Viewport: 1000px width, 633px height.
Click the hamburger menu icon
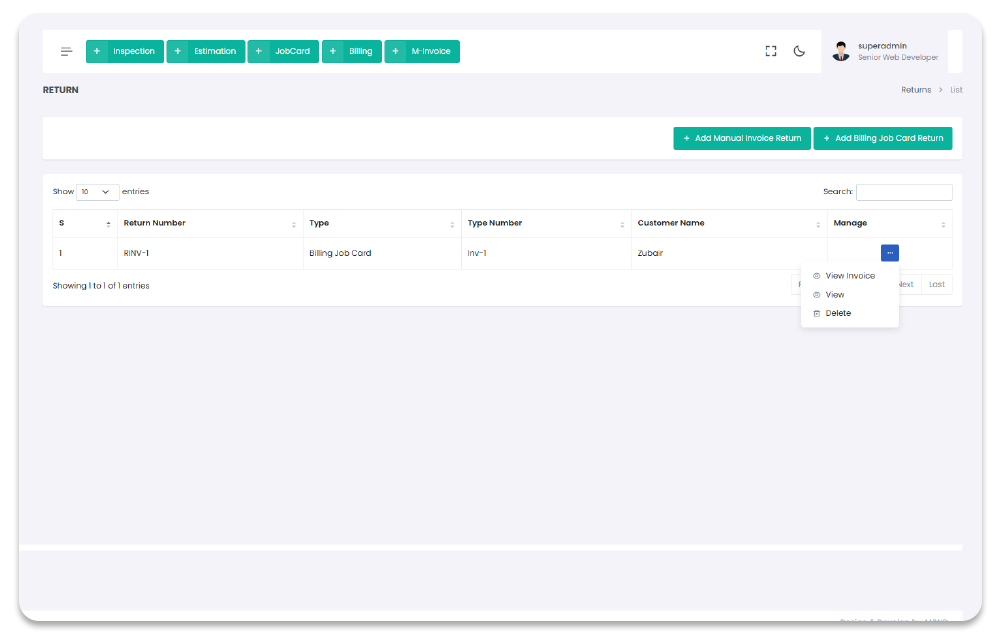point(66,51)
